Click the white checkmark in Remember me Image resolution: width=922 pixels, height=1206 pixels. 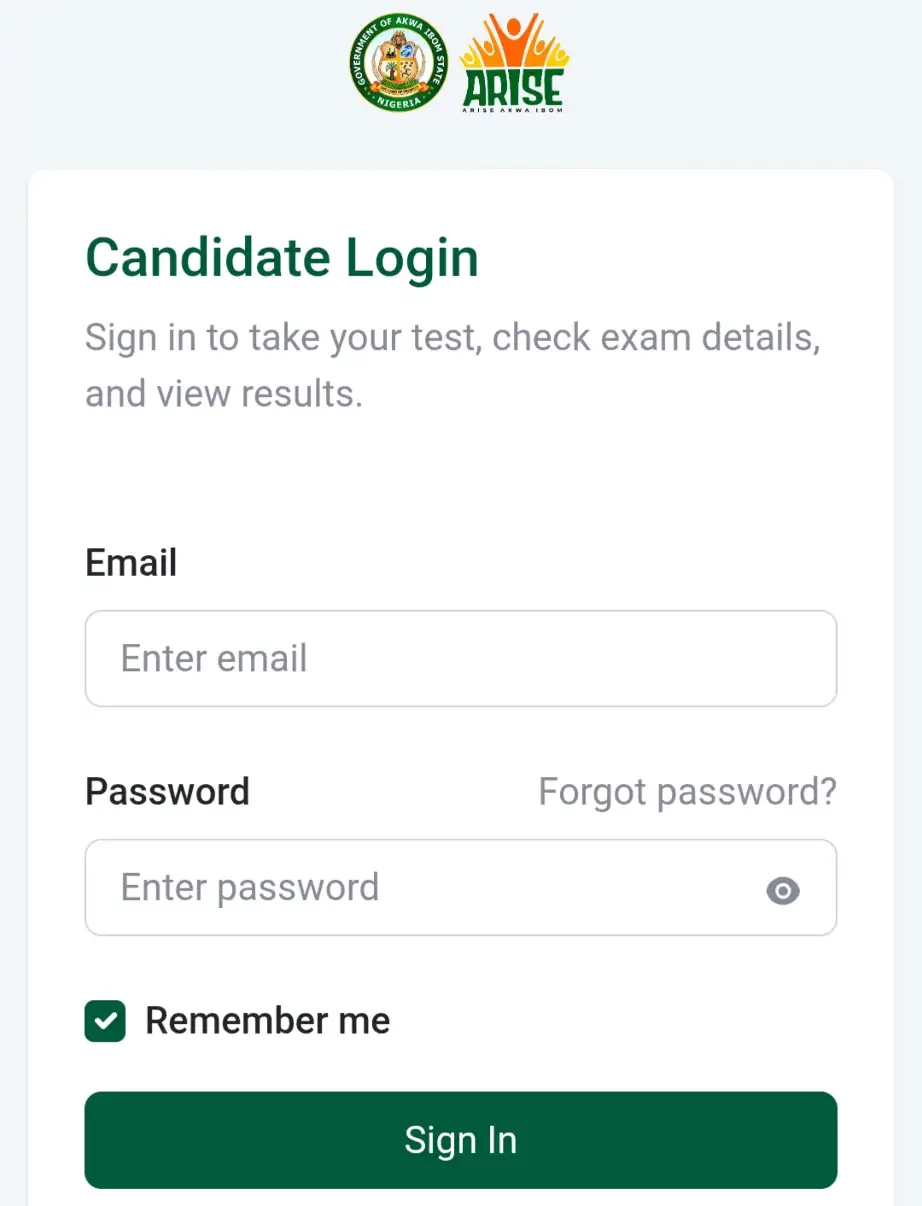click(105, 1021)
